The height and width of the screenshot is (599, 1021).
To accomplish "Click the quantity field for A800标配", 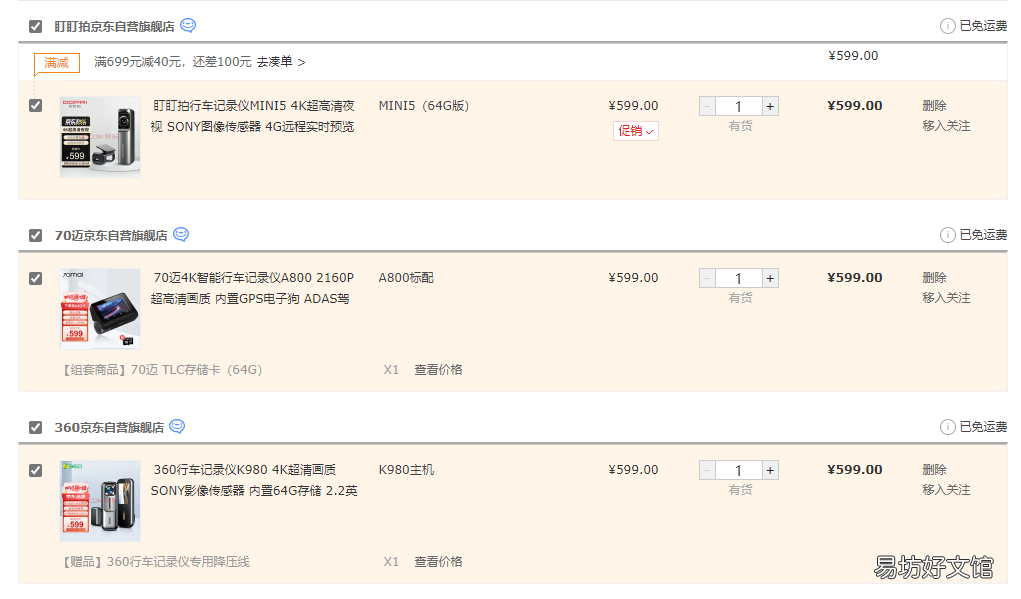I will 738,279.
